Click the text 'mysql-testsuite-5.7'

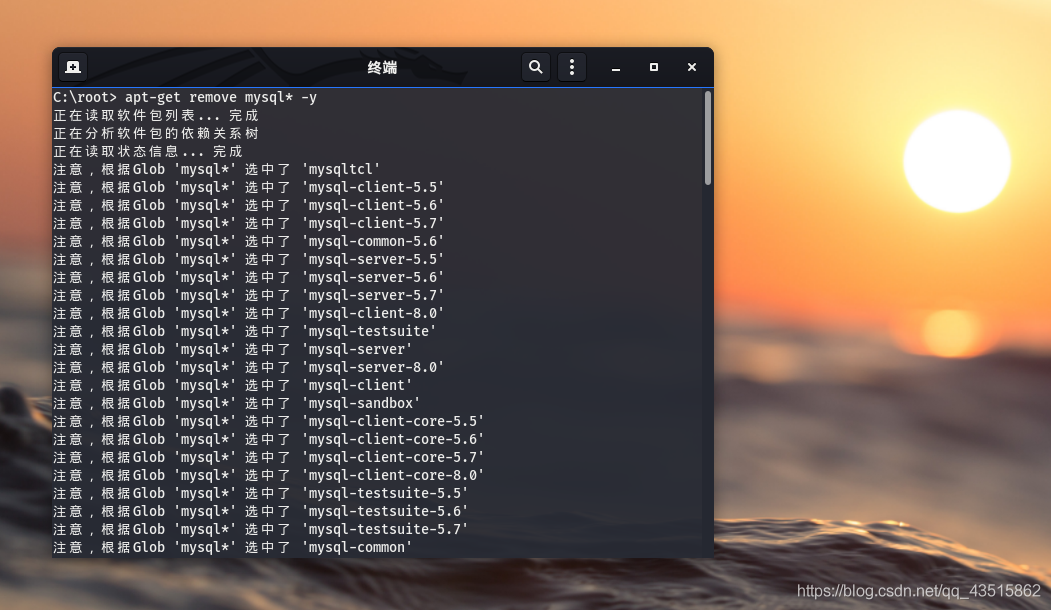tap(385, 530)
